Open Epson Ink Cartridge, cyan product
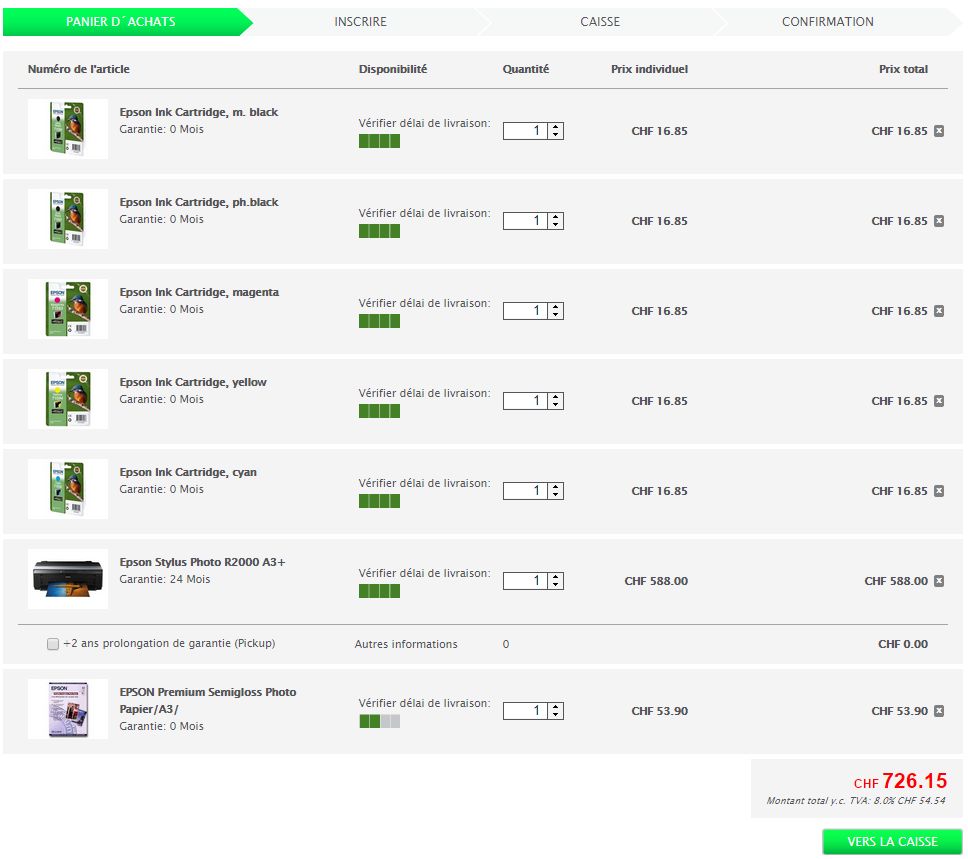Viewport: 968px width, 859px height. (188, 472)
